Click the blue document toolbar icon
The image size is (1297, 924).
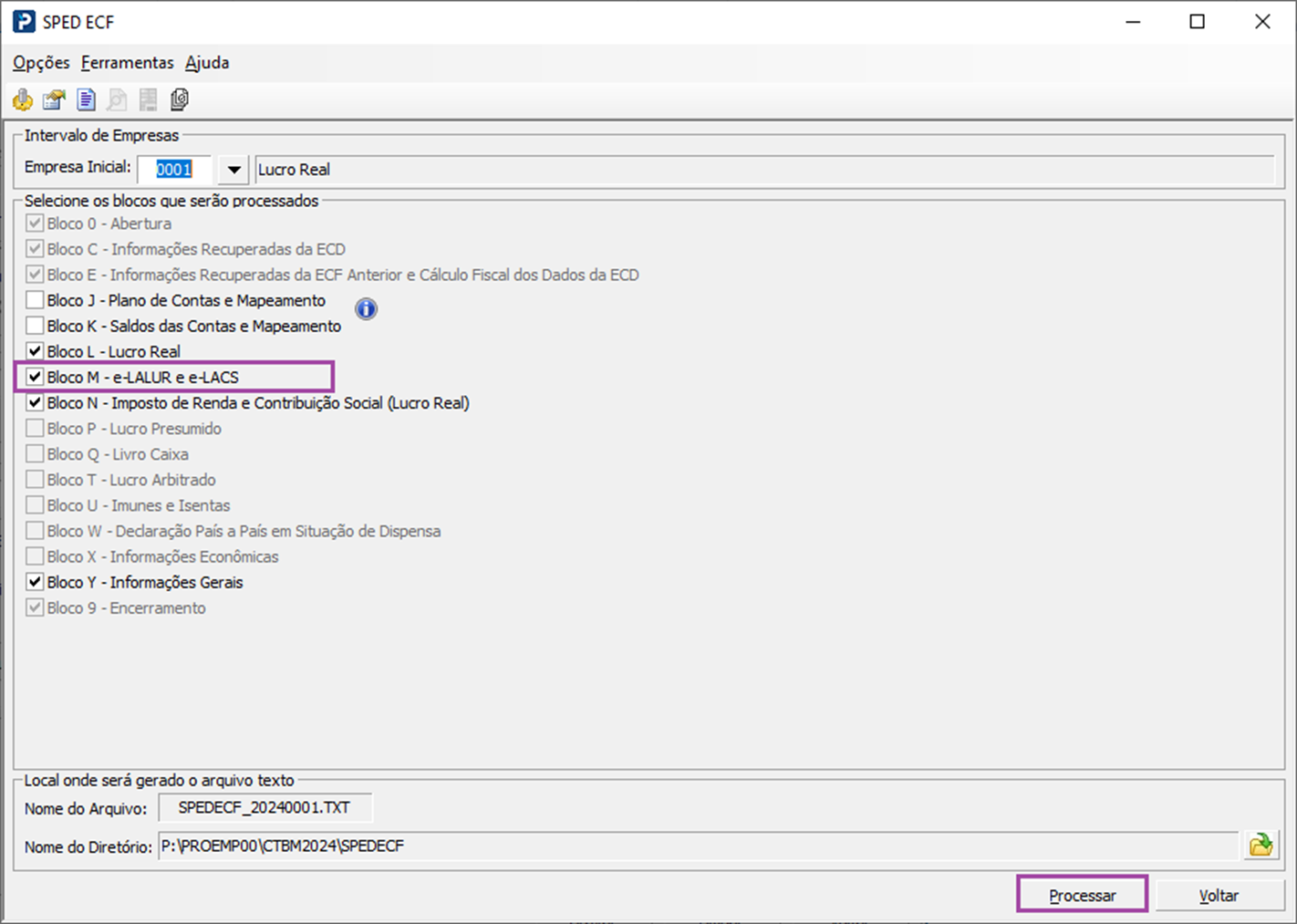click(86, 99)
